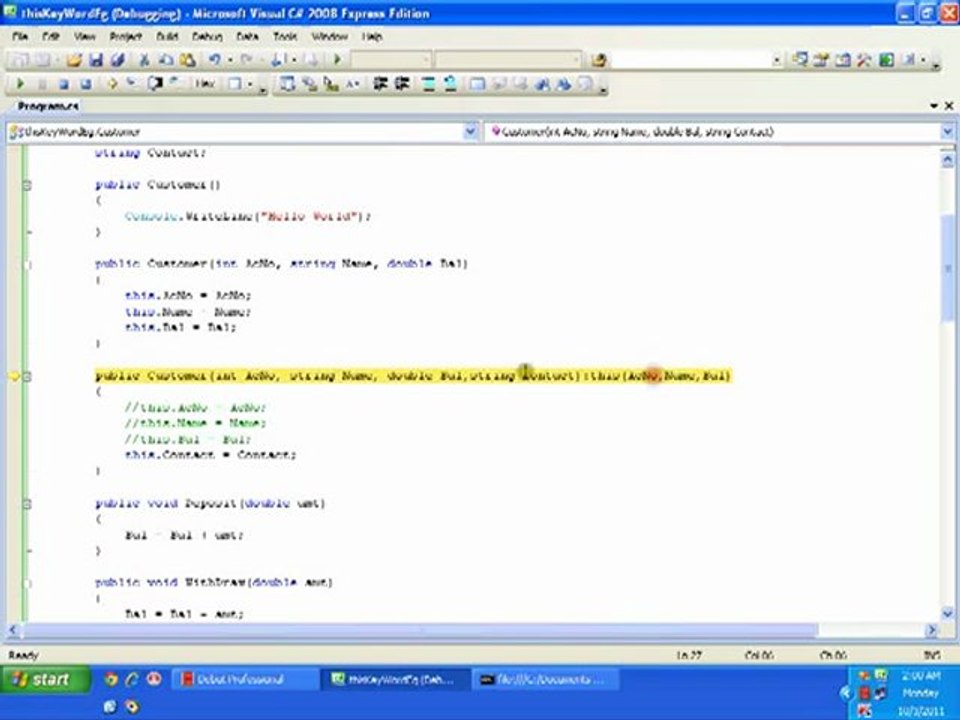The width and height of the screenshot is (960, 720).
Task: Restart the debugging session icon
Action: [x=86, y=84]
